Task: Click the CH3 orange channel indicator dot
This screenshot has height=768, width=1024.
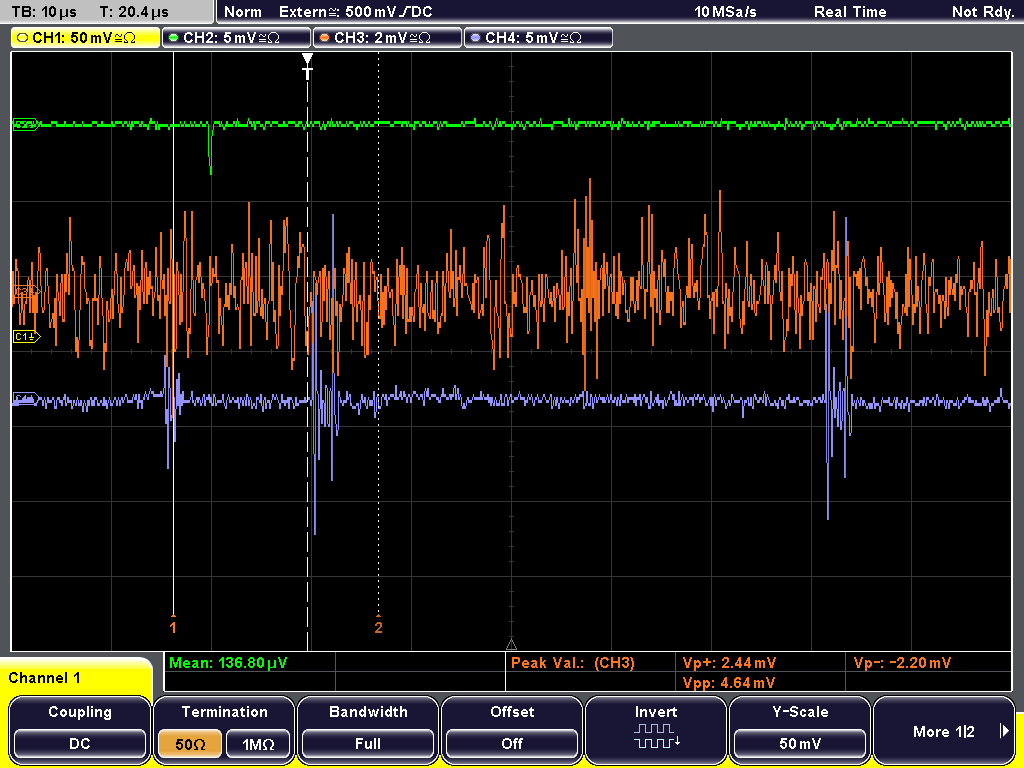Action: (x=324, y=38)
